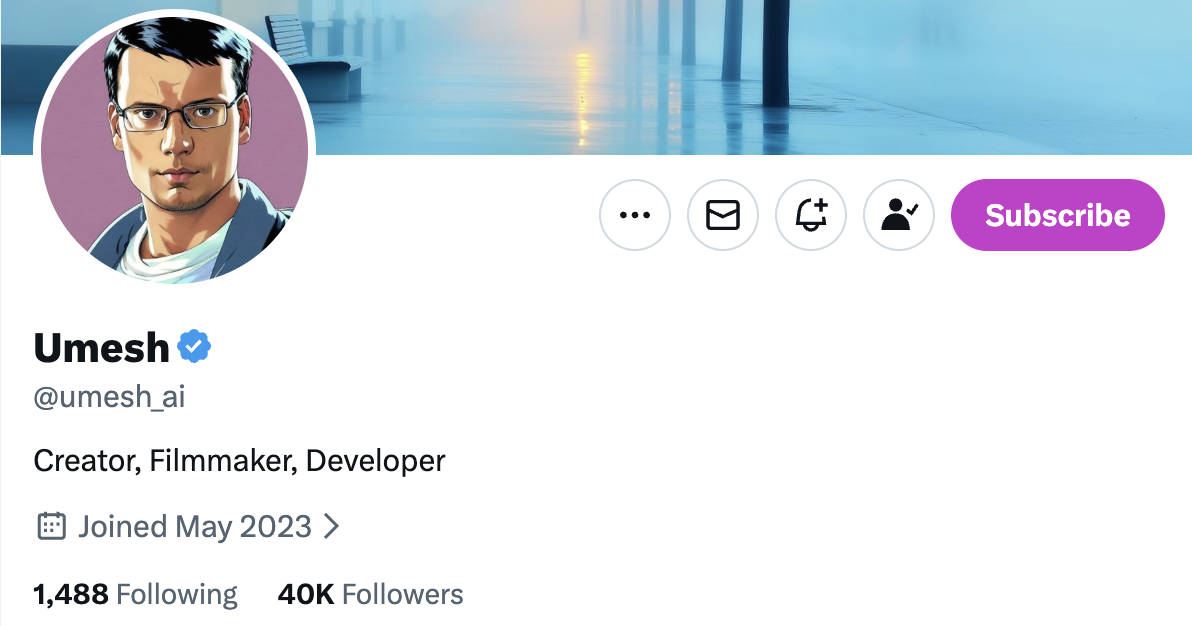Open the Joined May 2023 details
The height and width of the screenshot is (626, 1192).
click(x=195, y=526)
